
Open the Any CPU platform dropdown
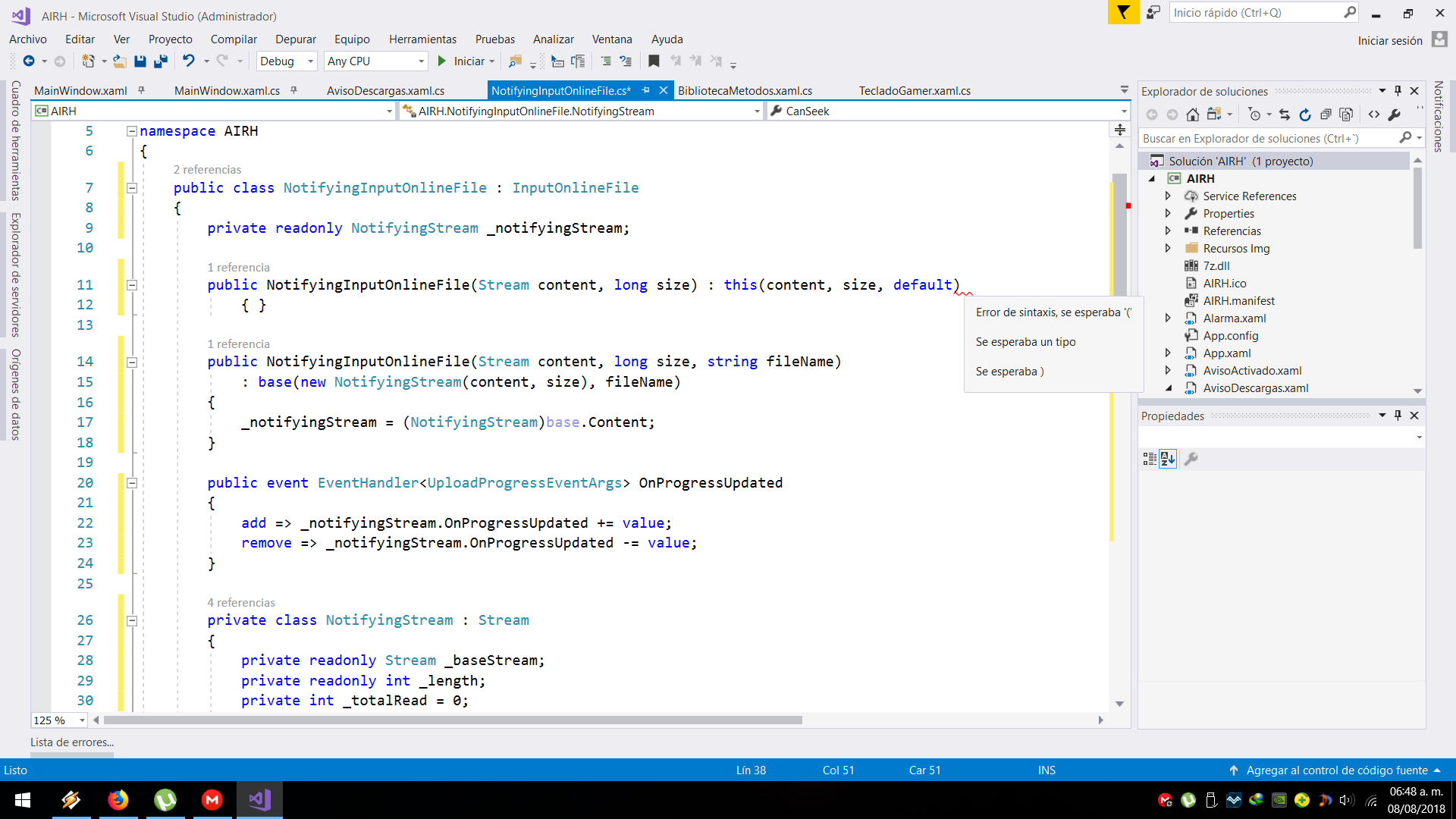coord(375,61)
